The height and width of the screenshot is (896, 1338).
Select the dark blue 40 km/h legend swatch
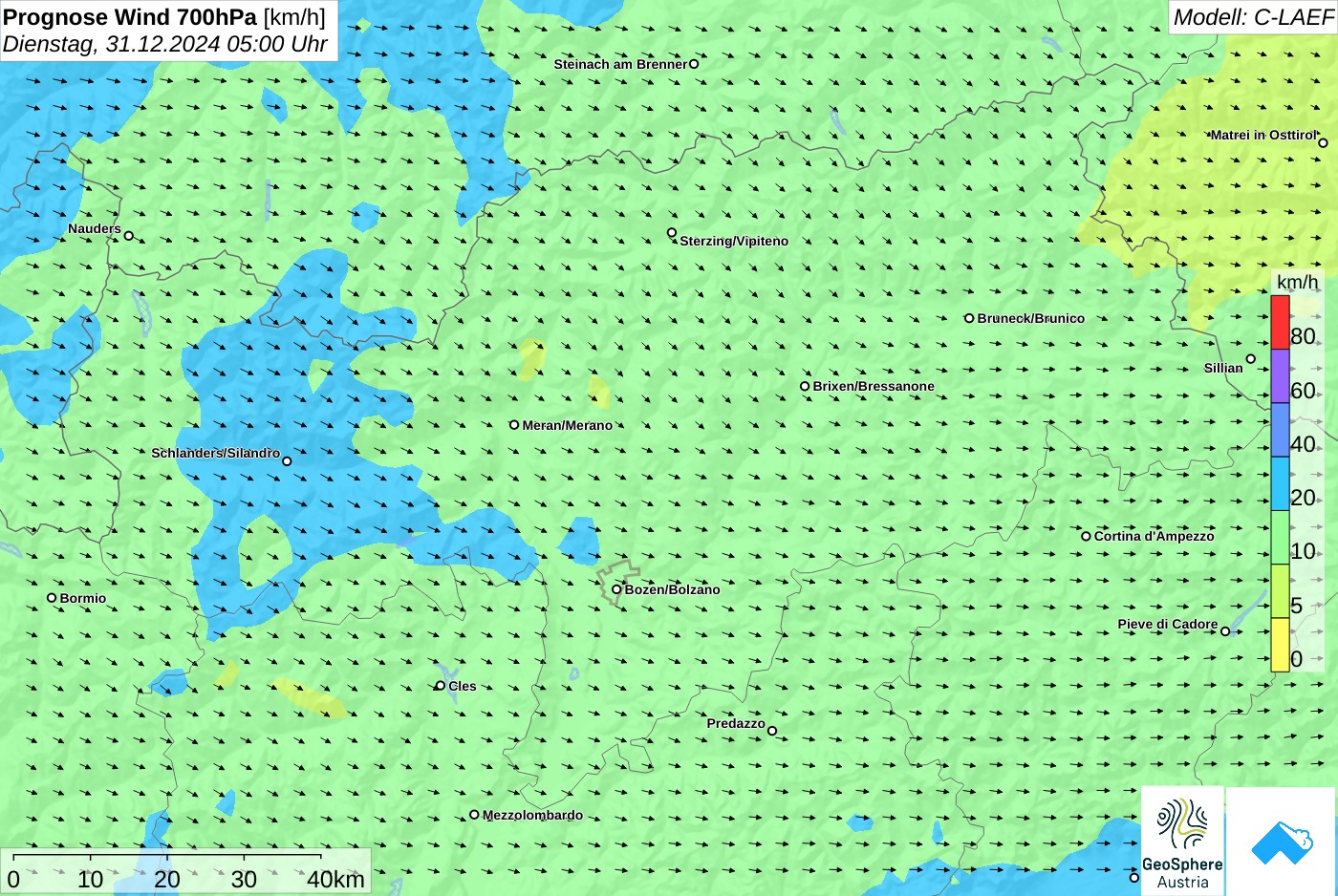coord(1280,430)
